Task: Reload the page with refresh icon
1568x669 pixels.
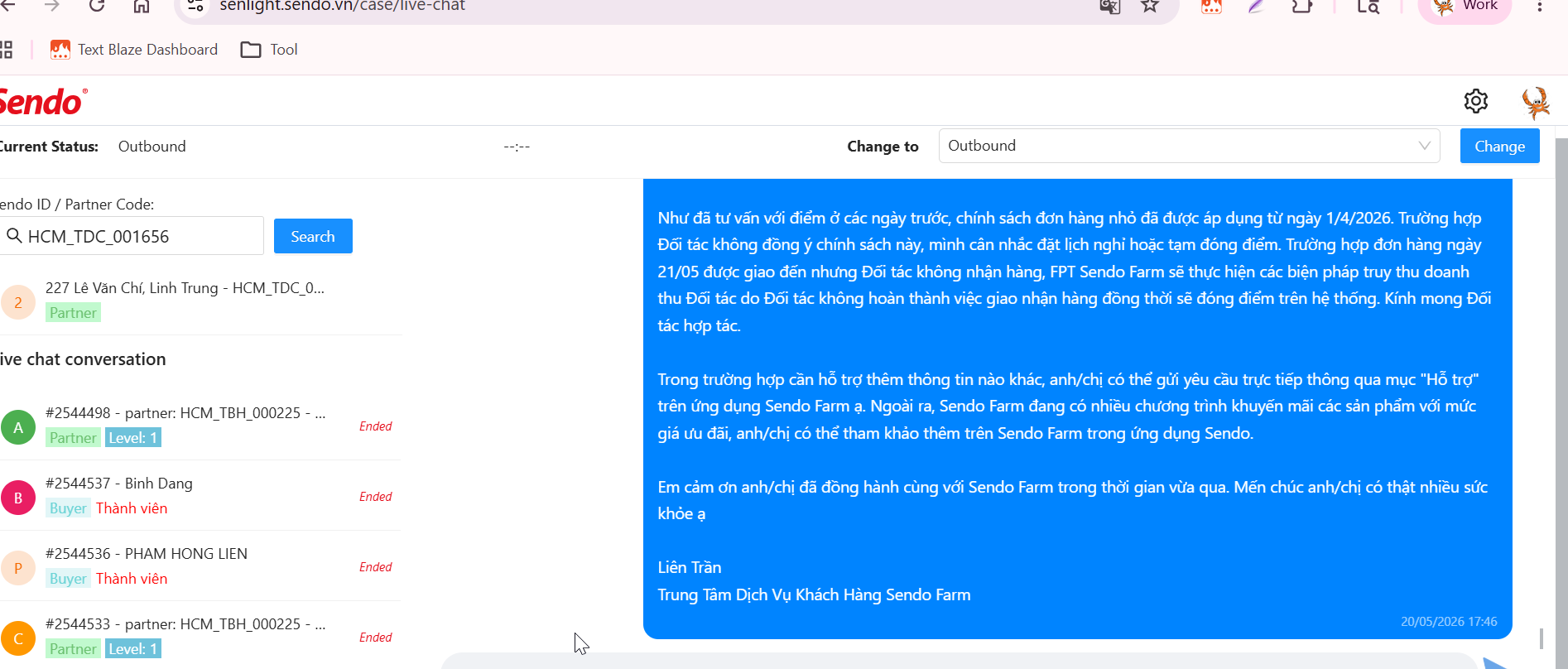Action: [97, 6]
